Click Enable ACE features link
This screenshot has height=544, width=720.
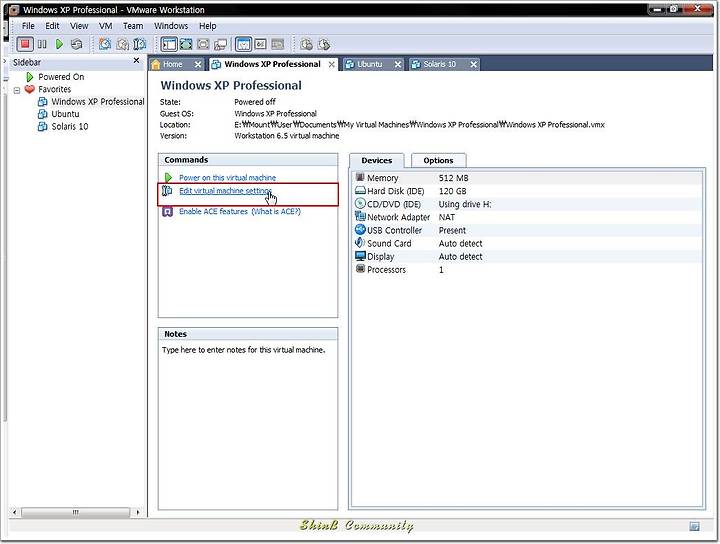point(213,211)
